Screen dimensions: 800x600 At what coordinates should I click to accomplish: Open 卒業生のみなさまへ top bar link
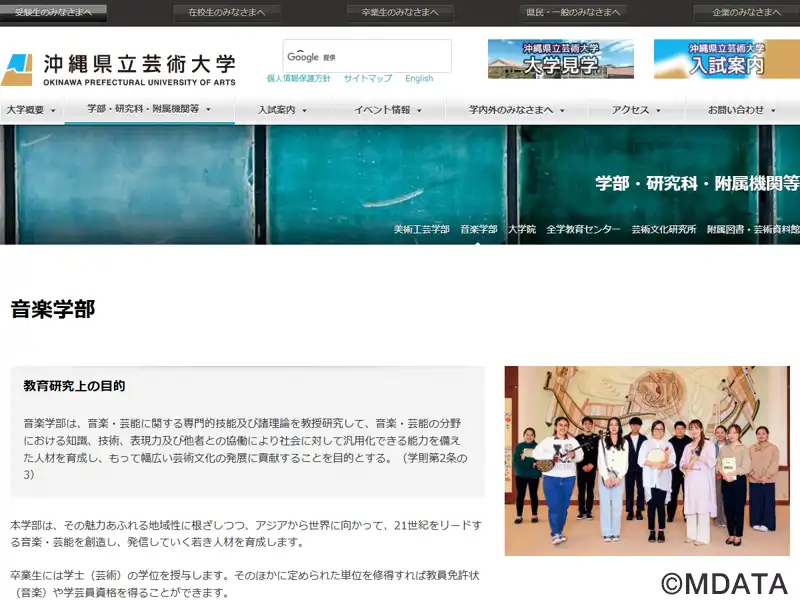click(x=400, y=12)
